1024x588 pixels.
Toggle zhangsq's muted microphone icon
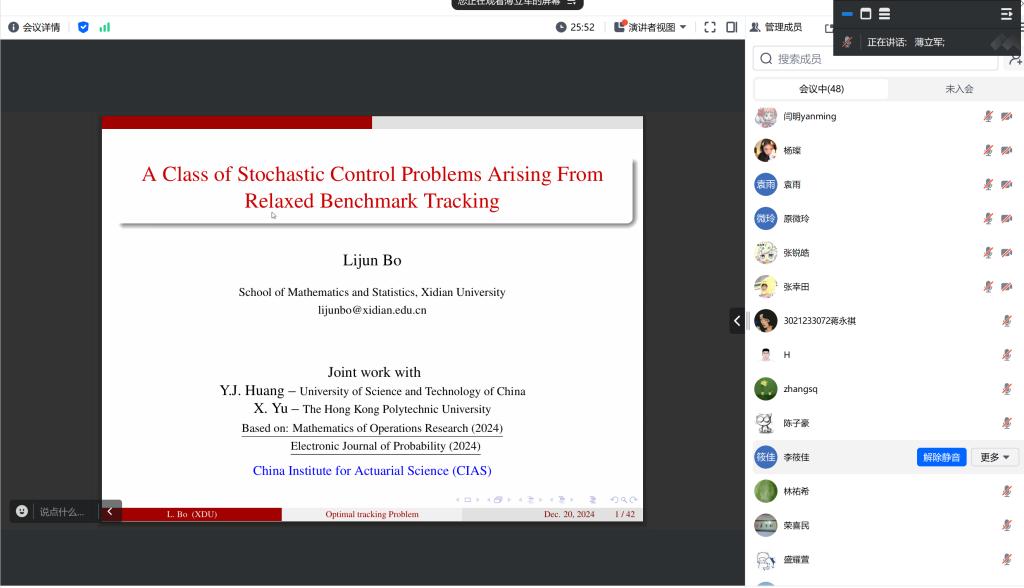coord(1007,389)
